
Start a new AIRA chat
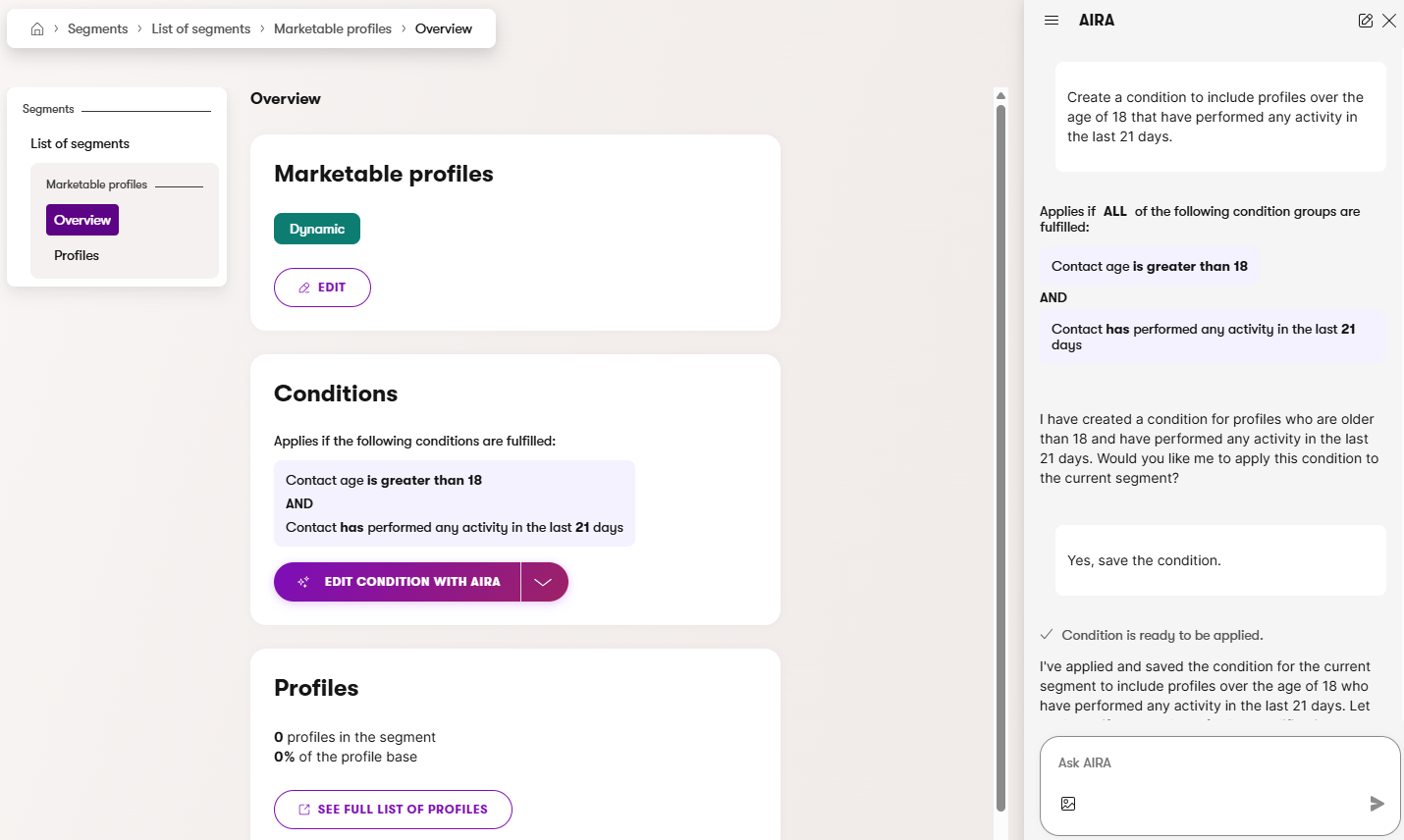pyautogui.click(x=1365, y=21)
